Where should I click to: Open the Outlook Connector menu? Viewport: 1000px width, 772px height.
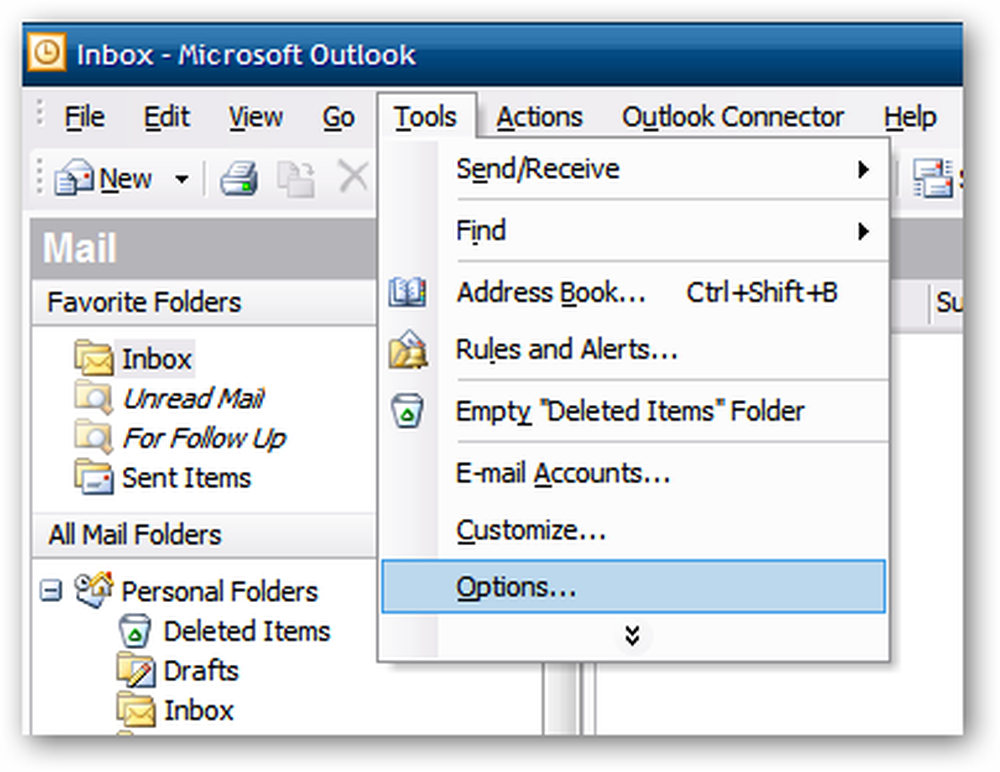click(733, 117)
